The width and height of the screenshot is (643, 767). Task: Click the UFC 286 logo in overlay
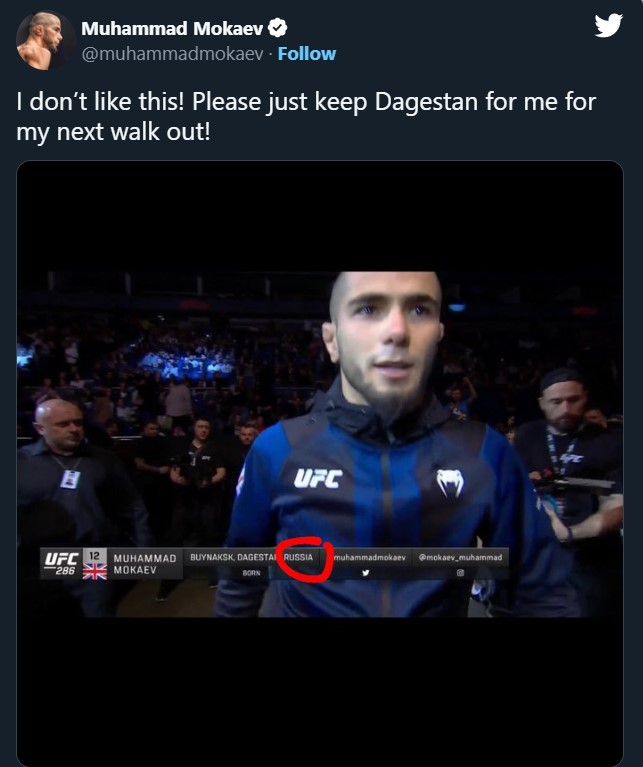62,564
